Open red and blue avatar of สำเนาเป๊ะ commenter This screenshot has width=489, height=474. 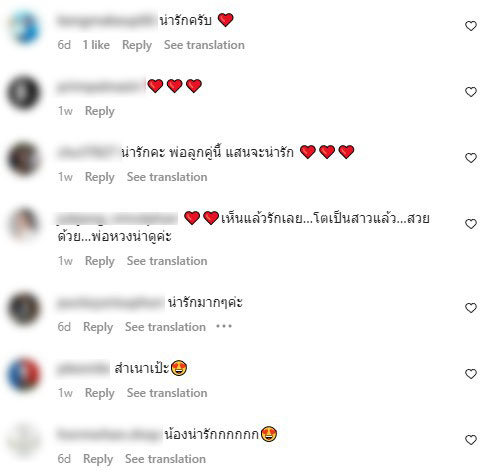tap(24, 375)
